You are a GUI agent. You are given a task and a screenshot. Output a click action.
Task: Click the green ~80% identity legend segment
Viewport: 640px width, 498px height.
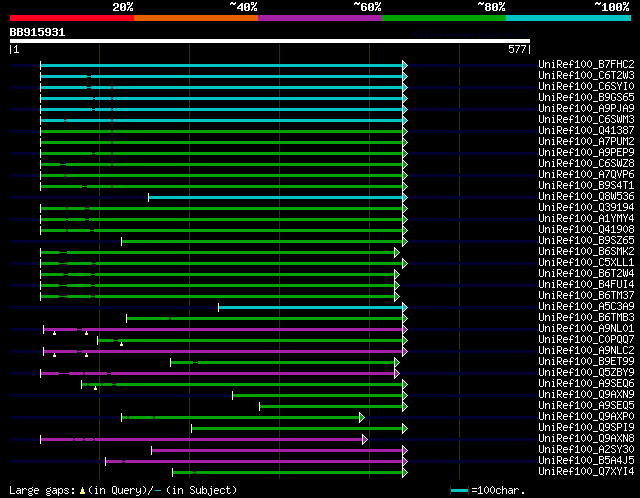point(443,17)
